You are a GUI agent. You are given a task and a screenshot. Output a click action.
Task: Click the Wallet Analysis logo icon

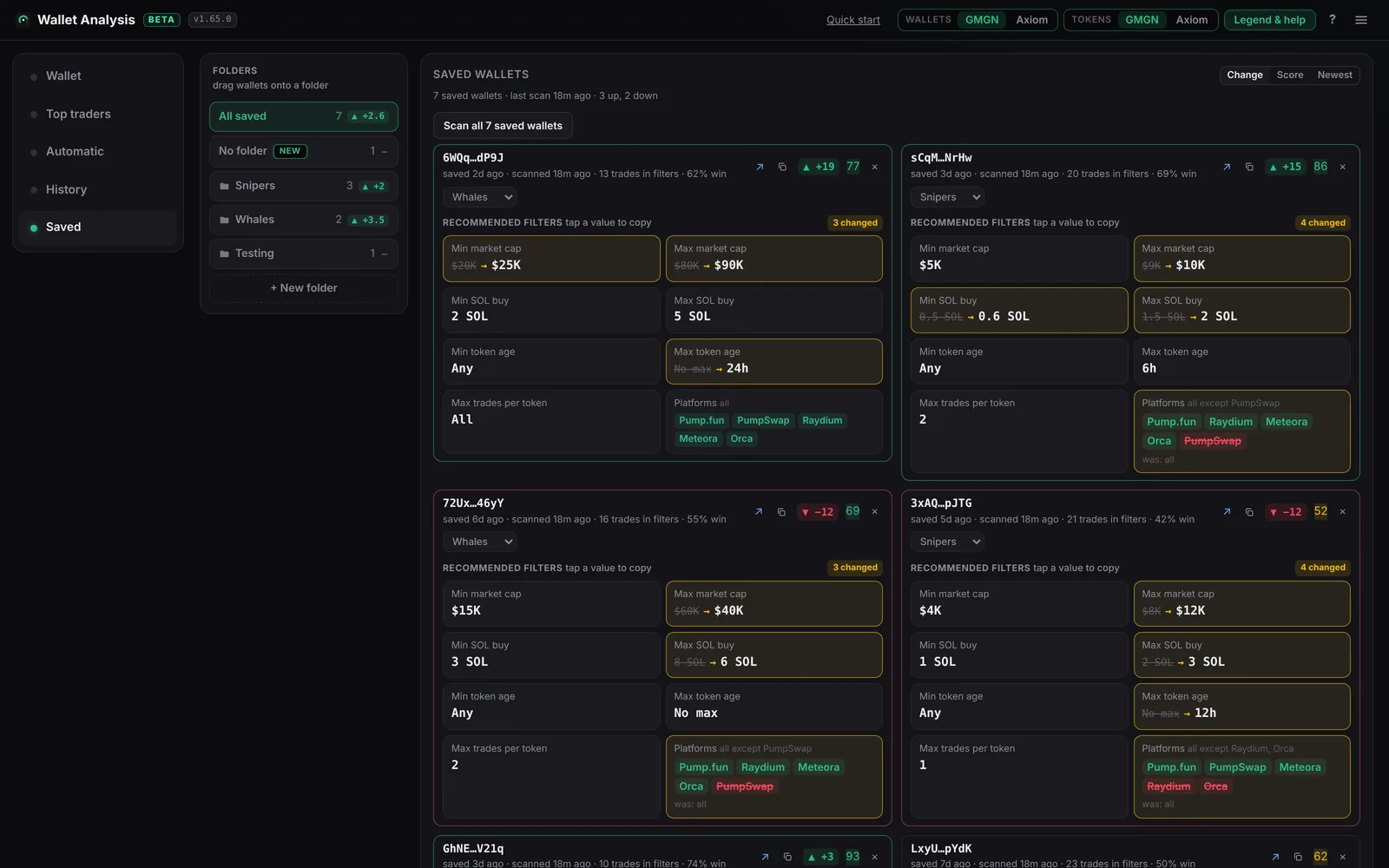(23, 20)
